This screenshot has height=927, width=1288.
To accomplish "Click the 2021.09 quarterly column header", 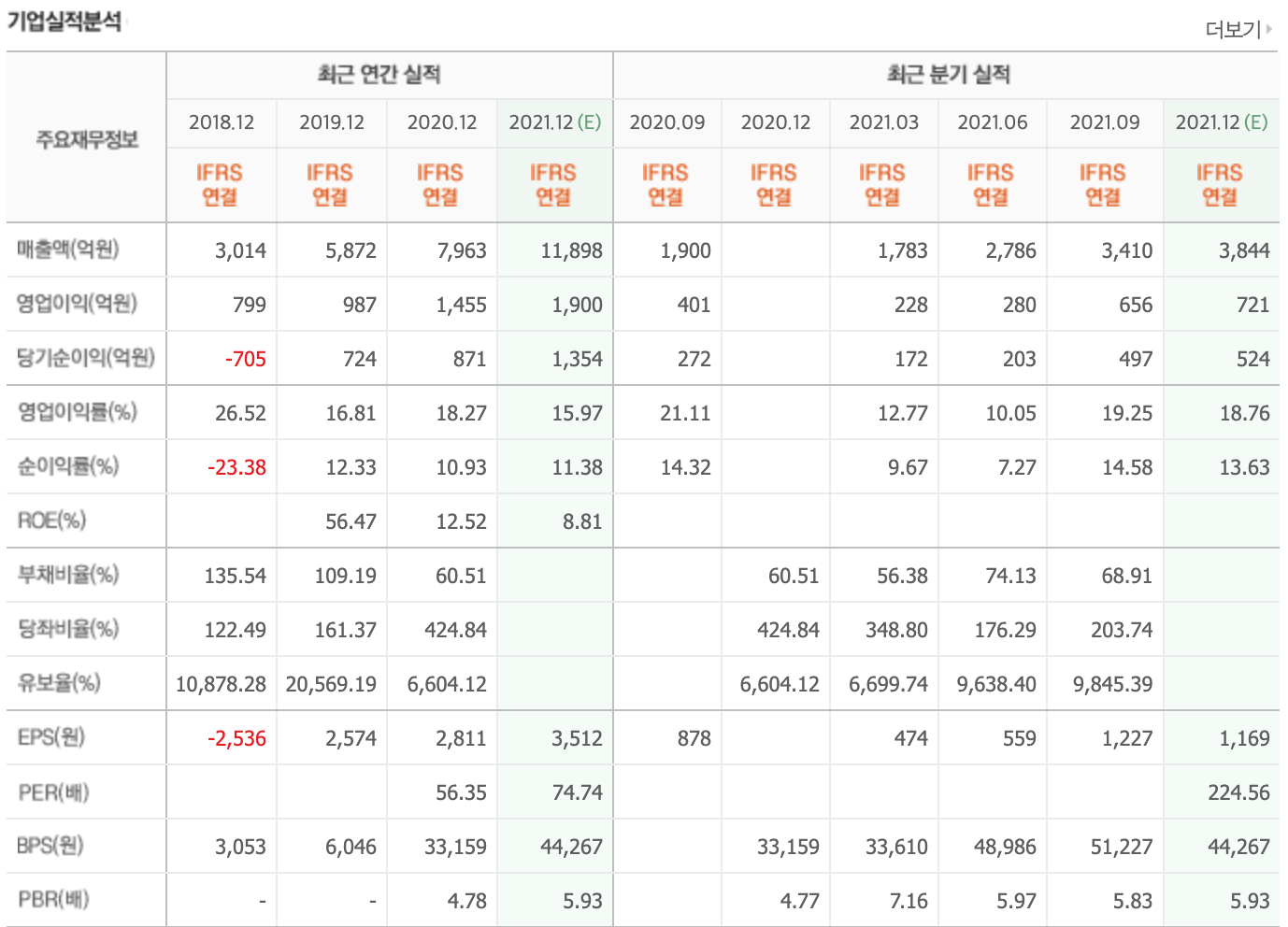I will coord(1105,122).
